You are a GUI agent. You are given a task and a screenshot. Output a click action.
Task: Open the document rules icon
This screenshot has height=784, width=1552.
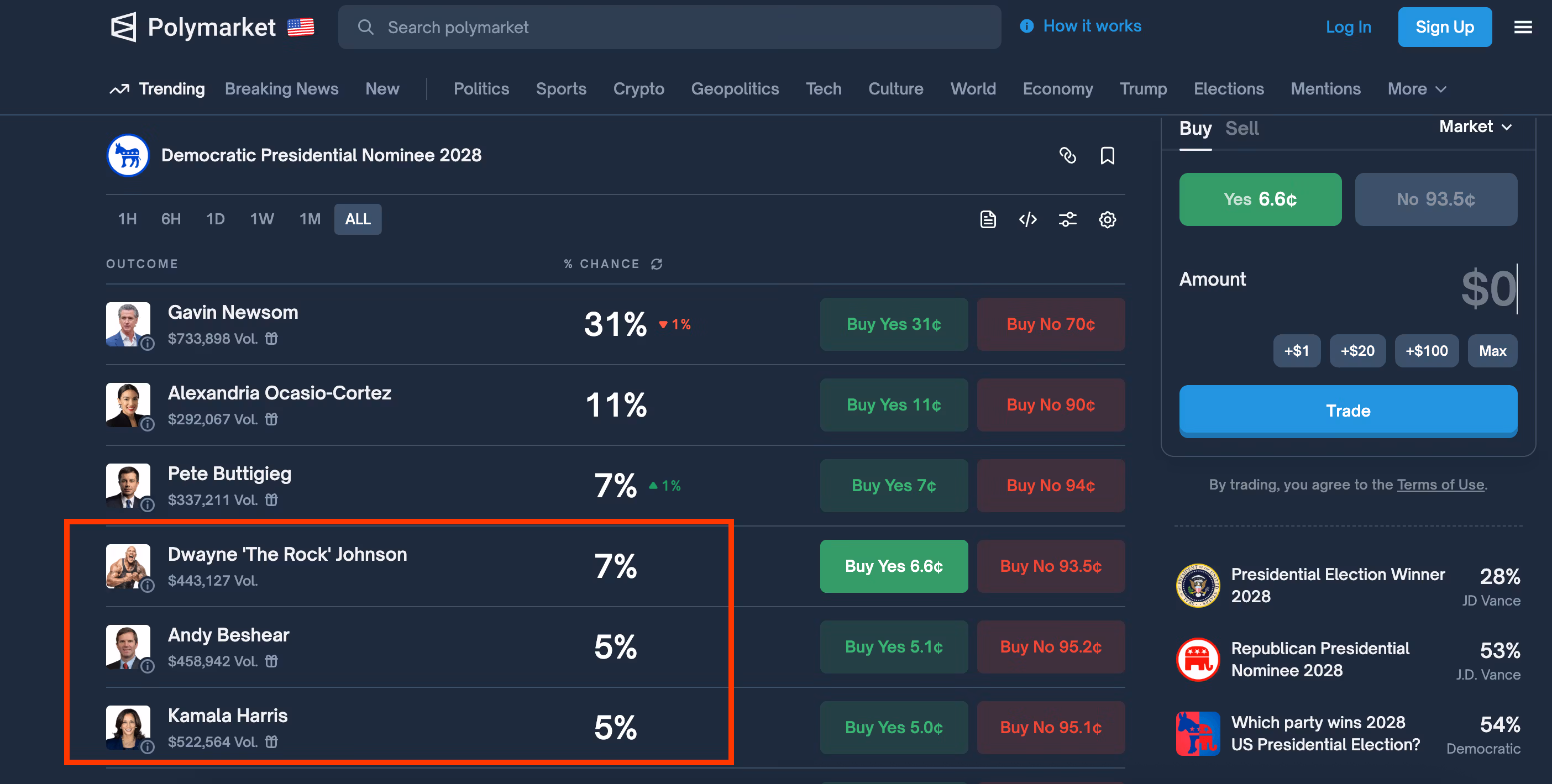point(988,219)
